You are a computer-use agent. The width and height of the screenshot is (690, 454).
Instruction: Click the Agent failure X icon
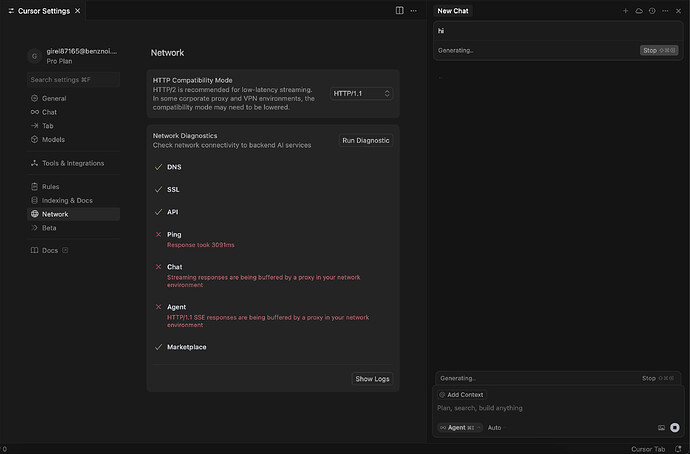pyautogui.click(x=158, y=307)
